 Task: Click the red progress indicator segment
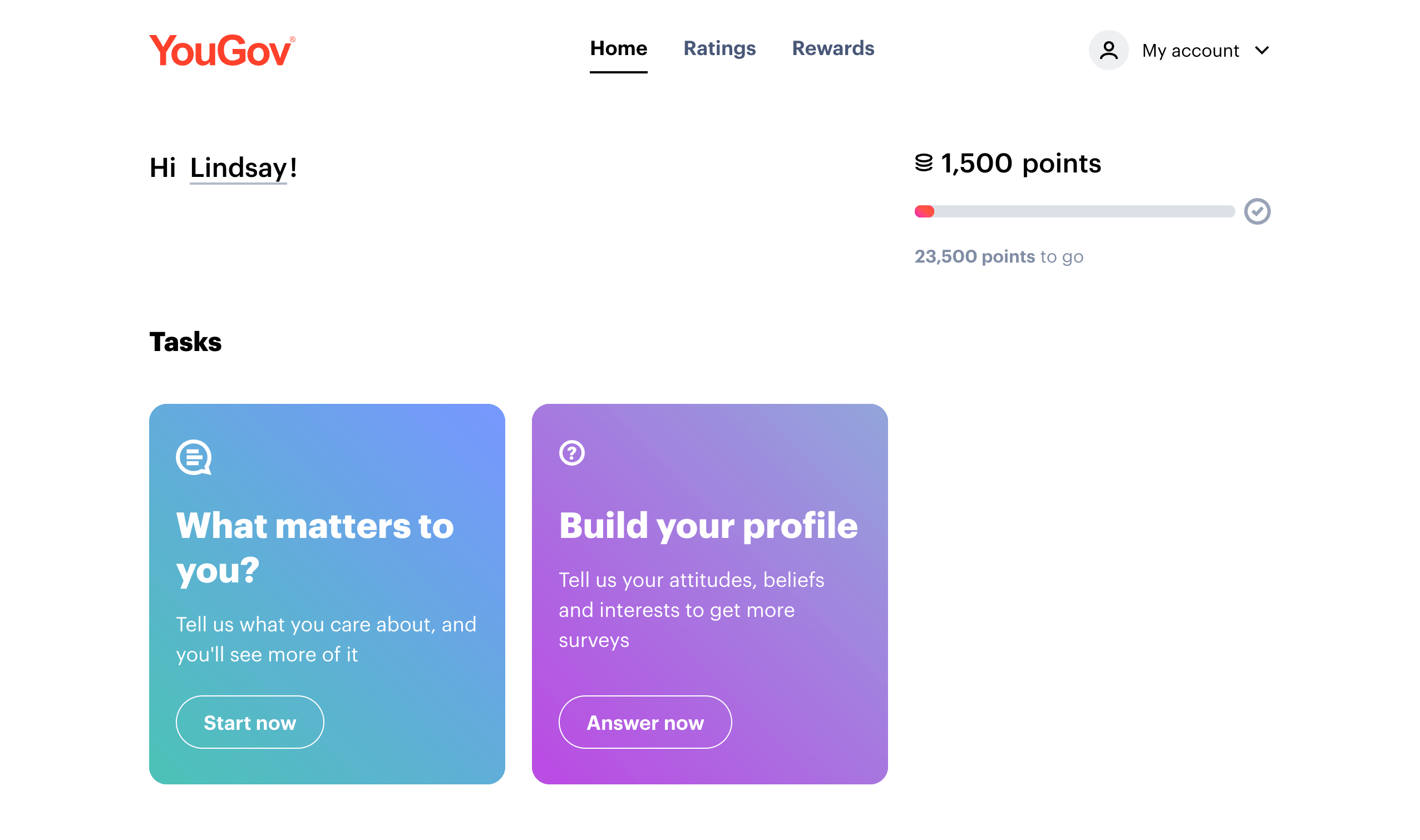pos(924,211)
